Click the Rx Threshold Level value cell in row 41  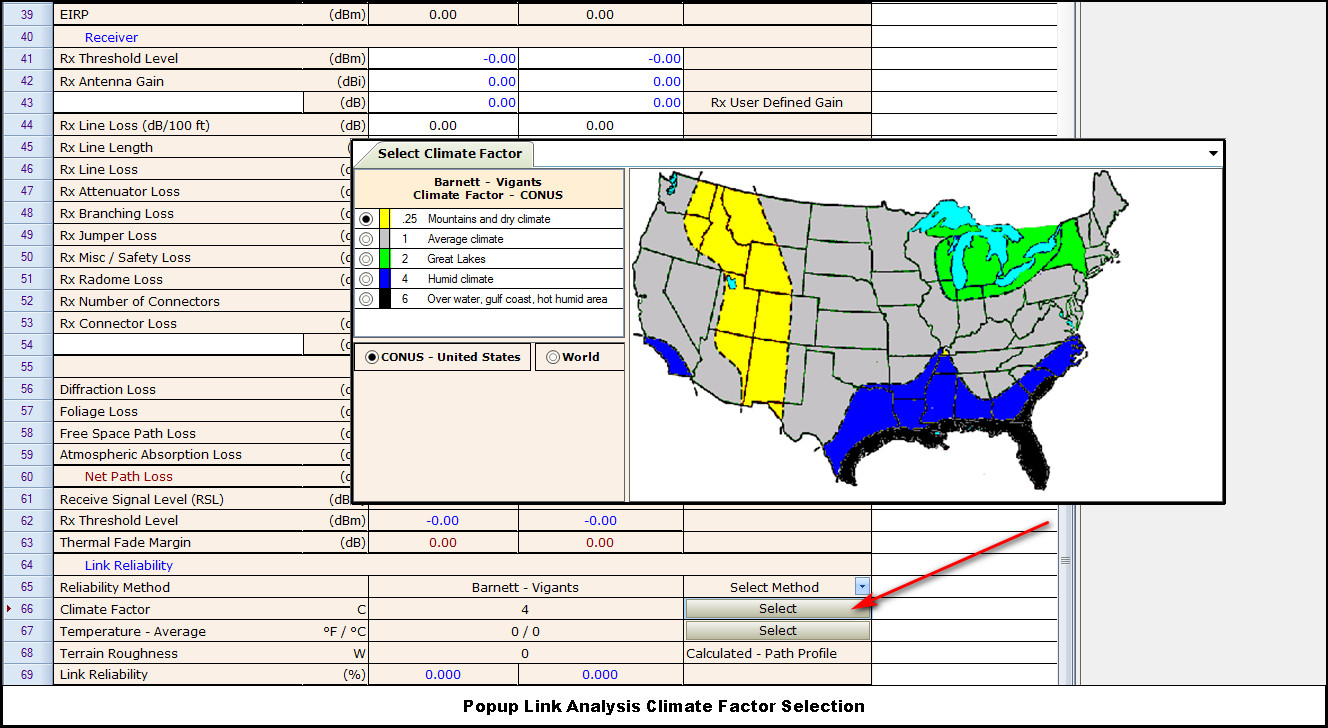pyautogui.click(x=443, y=59)
